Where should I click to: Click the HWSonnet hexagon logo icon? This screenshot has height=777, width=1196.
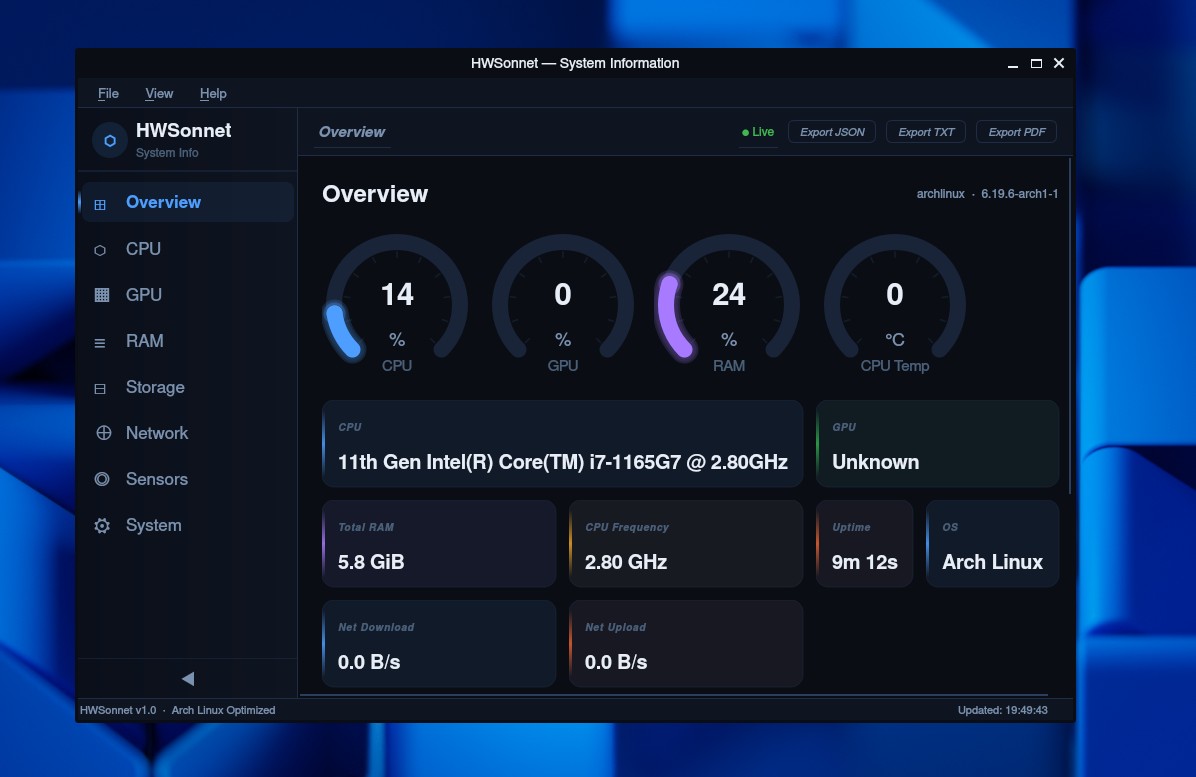tap(110, 140)
